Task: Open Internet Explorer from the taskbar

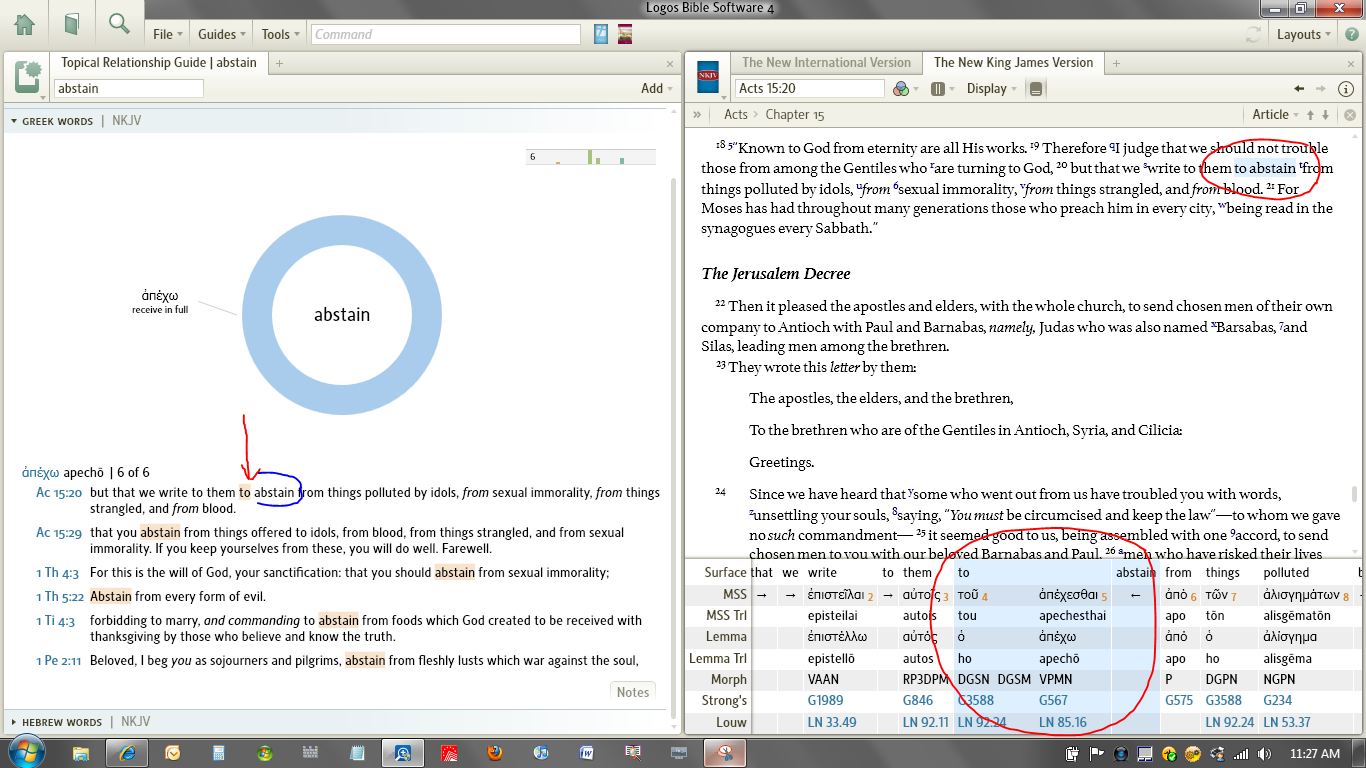Action: [127, 752]
